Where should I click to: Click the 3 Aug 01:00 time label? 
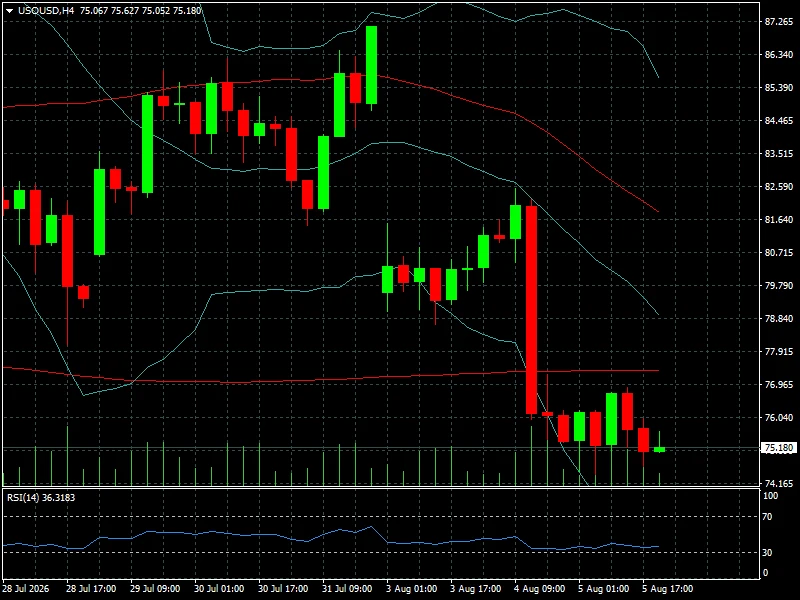click(x=411, y=588)
